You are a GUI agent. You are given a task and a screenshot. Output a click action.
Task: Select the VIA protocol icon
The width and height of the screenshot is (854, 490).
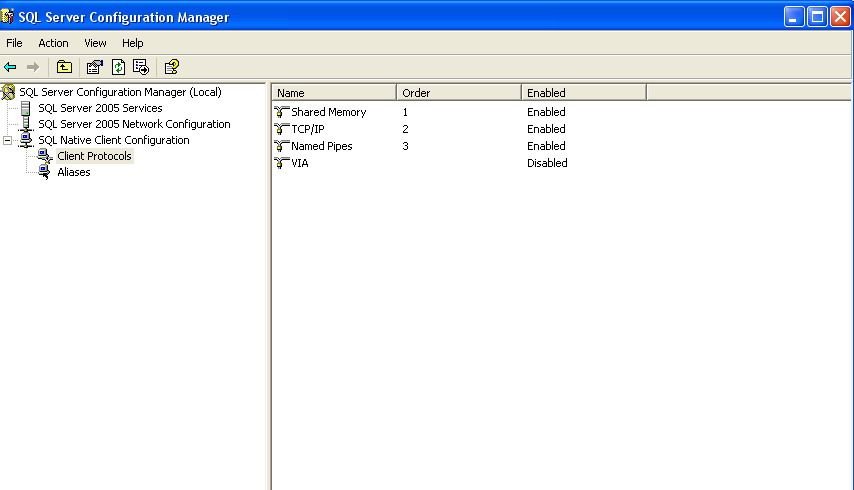pyautogui.click(x=281, y=163)
